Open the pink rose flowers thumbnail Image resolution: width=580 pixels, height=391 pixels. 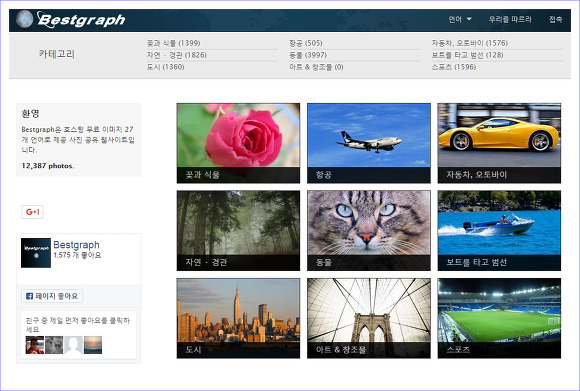point(238,143)
